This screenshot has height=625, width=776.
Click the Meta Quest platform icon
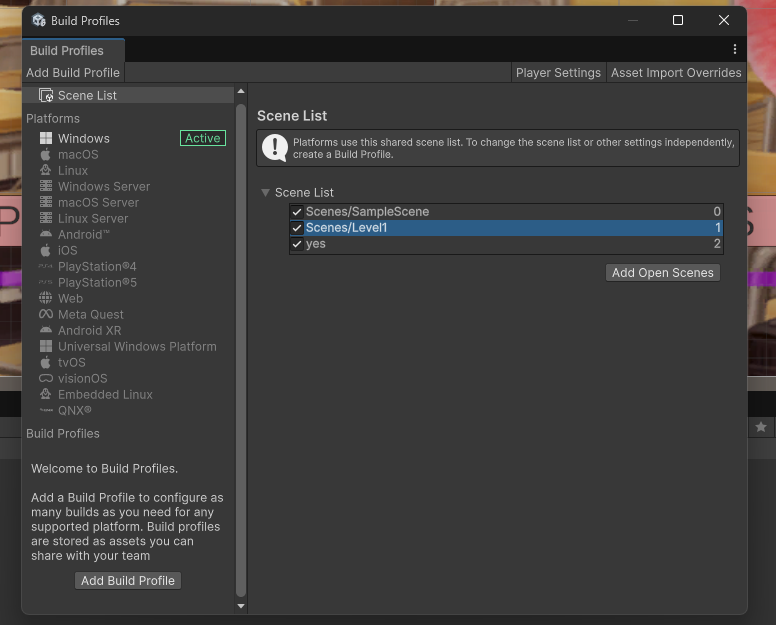coord(46,315)
